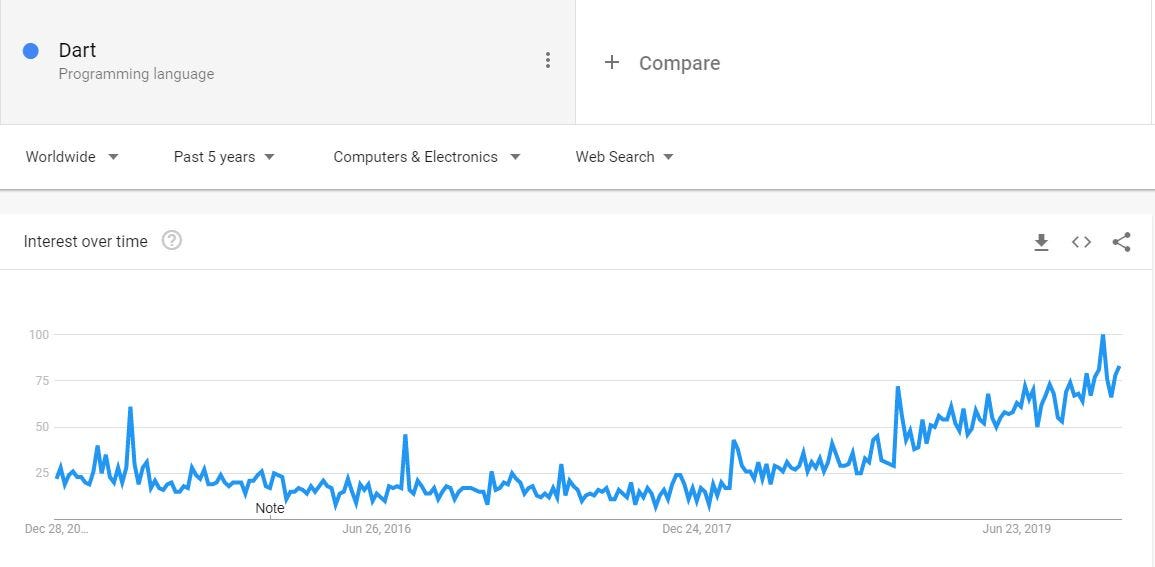Open the Interest over time help icon
Screen dimensions: 1155x567
tap(172, 241)
